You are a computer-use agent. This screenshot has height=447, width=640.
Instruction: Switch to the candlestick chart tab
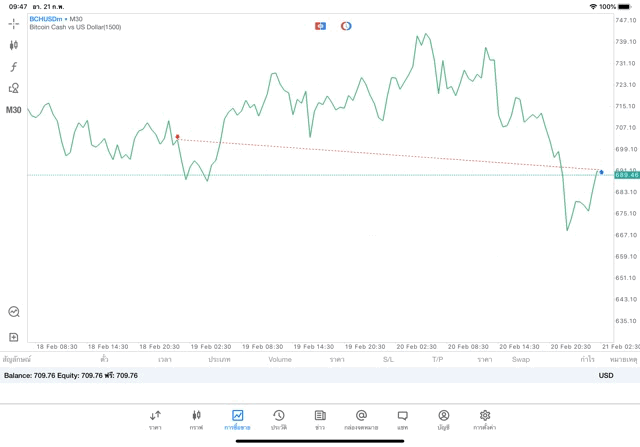pos(196,418)
